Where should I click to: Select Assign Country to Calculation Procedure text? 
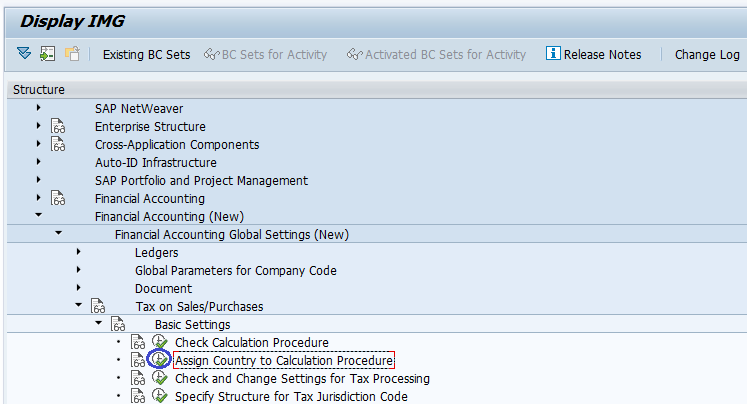coord(284,361)
